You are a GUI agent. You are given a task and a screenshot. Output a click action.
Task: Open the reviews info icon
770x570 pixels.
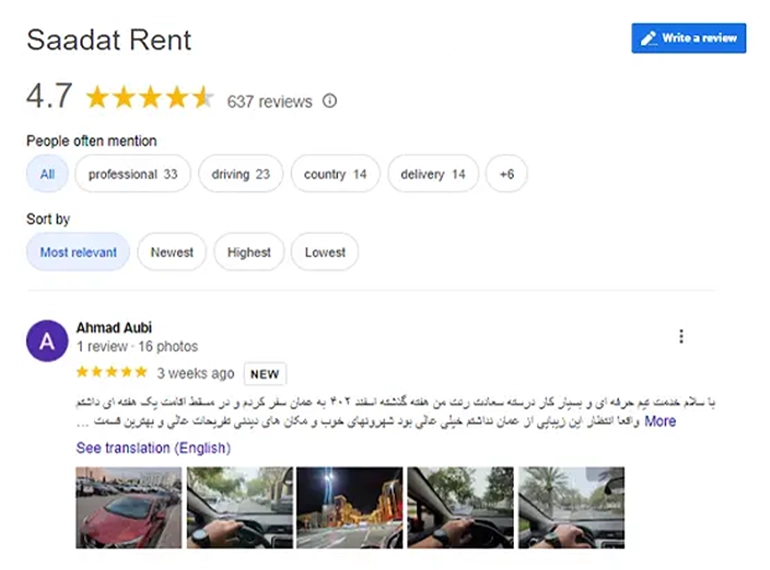click(330, 101)
